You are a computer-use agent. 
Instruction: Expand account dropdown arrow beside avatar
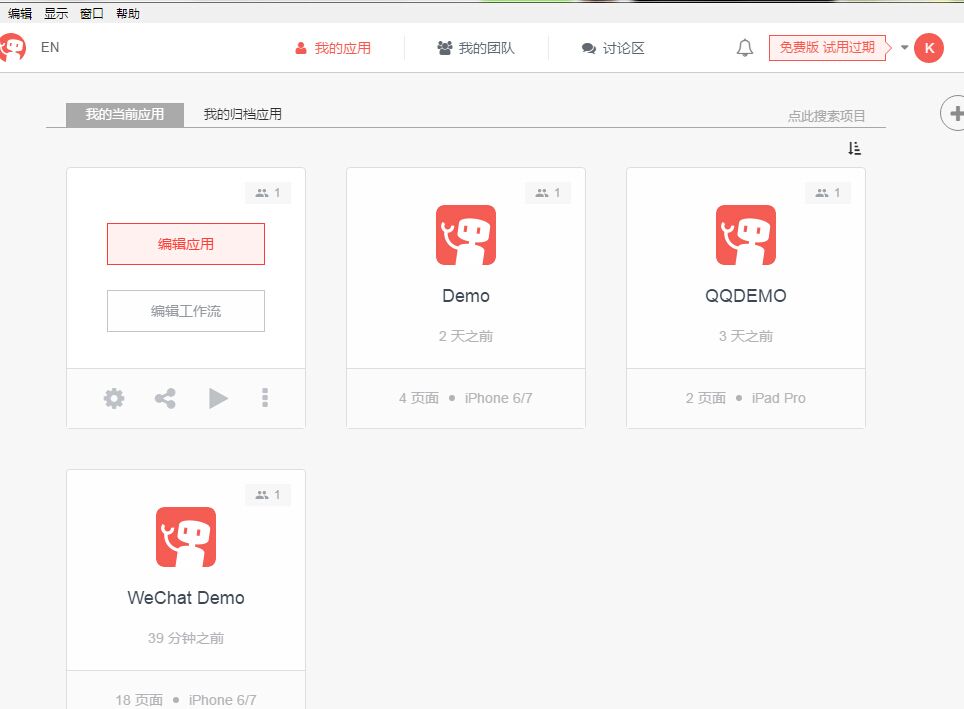tap(904, 47)
